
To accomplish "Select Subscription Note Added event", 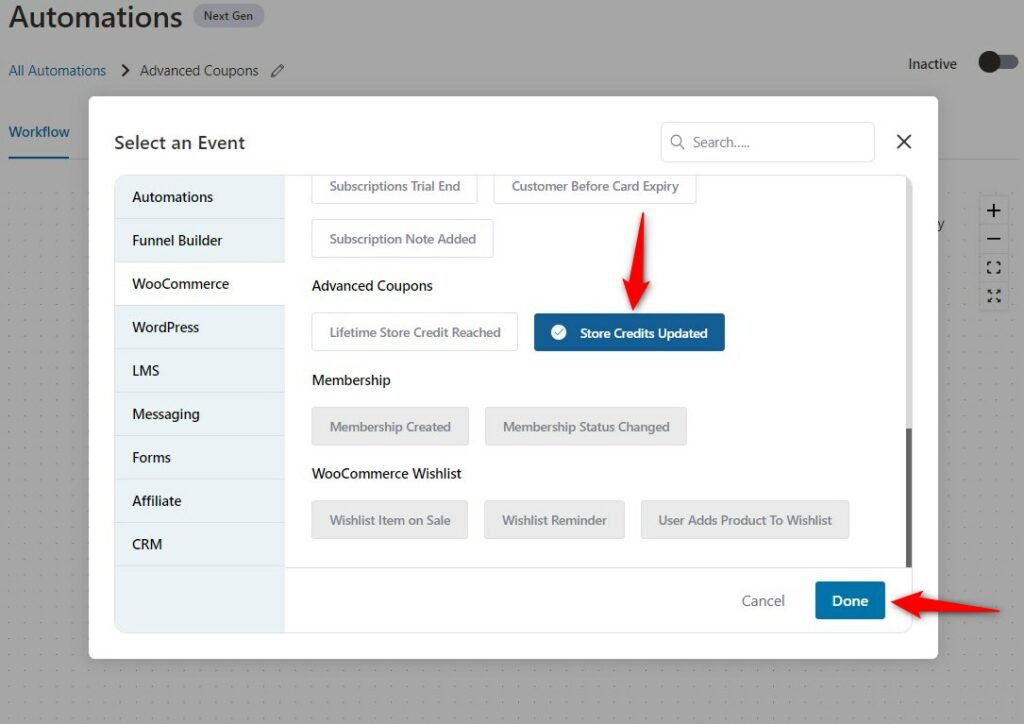I will click(x=402, y=239).
